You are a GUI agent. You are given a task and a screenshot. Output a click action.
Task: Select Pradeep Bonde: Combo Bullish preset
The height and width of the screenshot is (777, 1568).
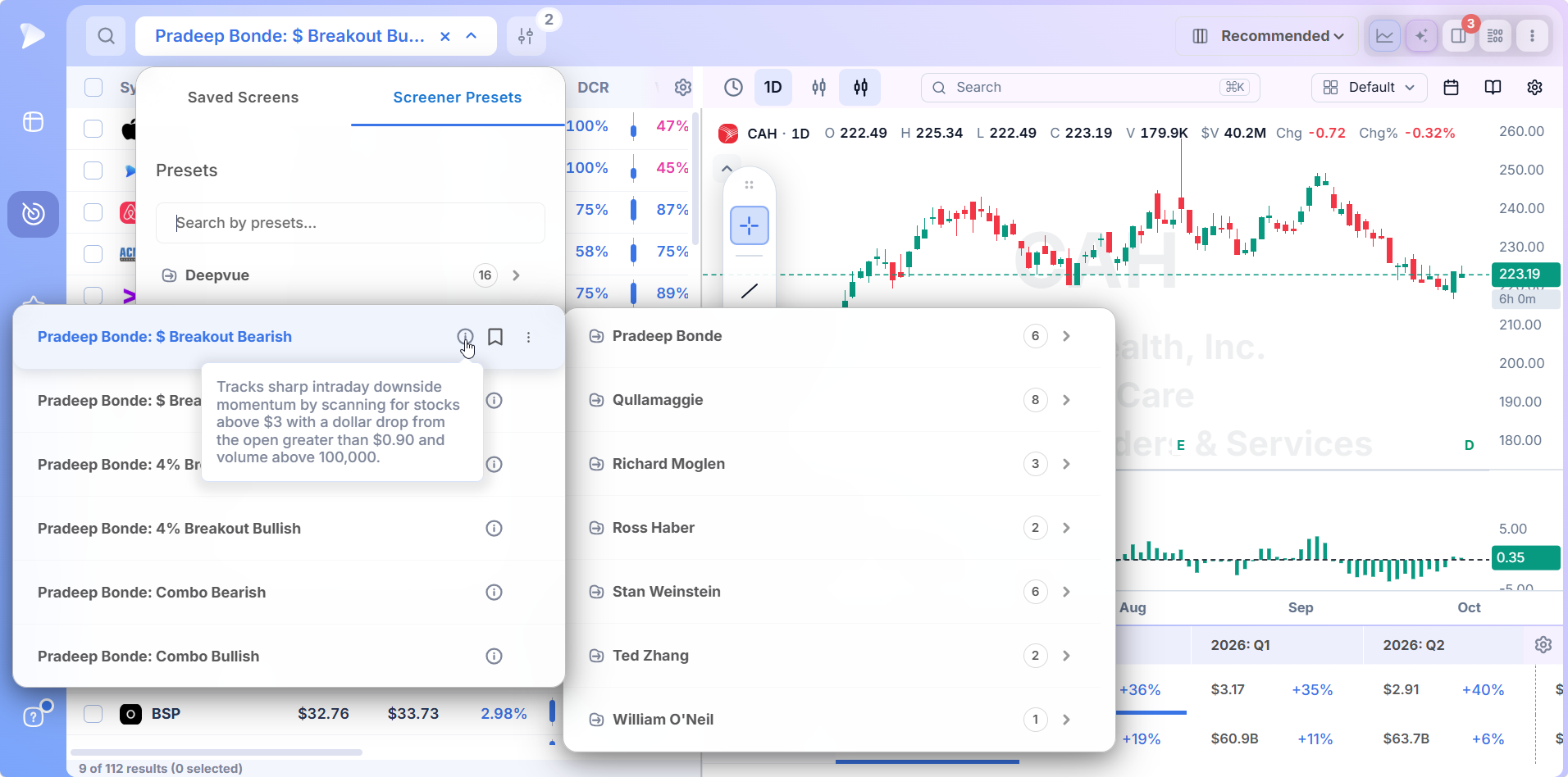[148, 657]
